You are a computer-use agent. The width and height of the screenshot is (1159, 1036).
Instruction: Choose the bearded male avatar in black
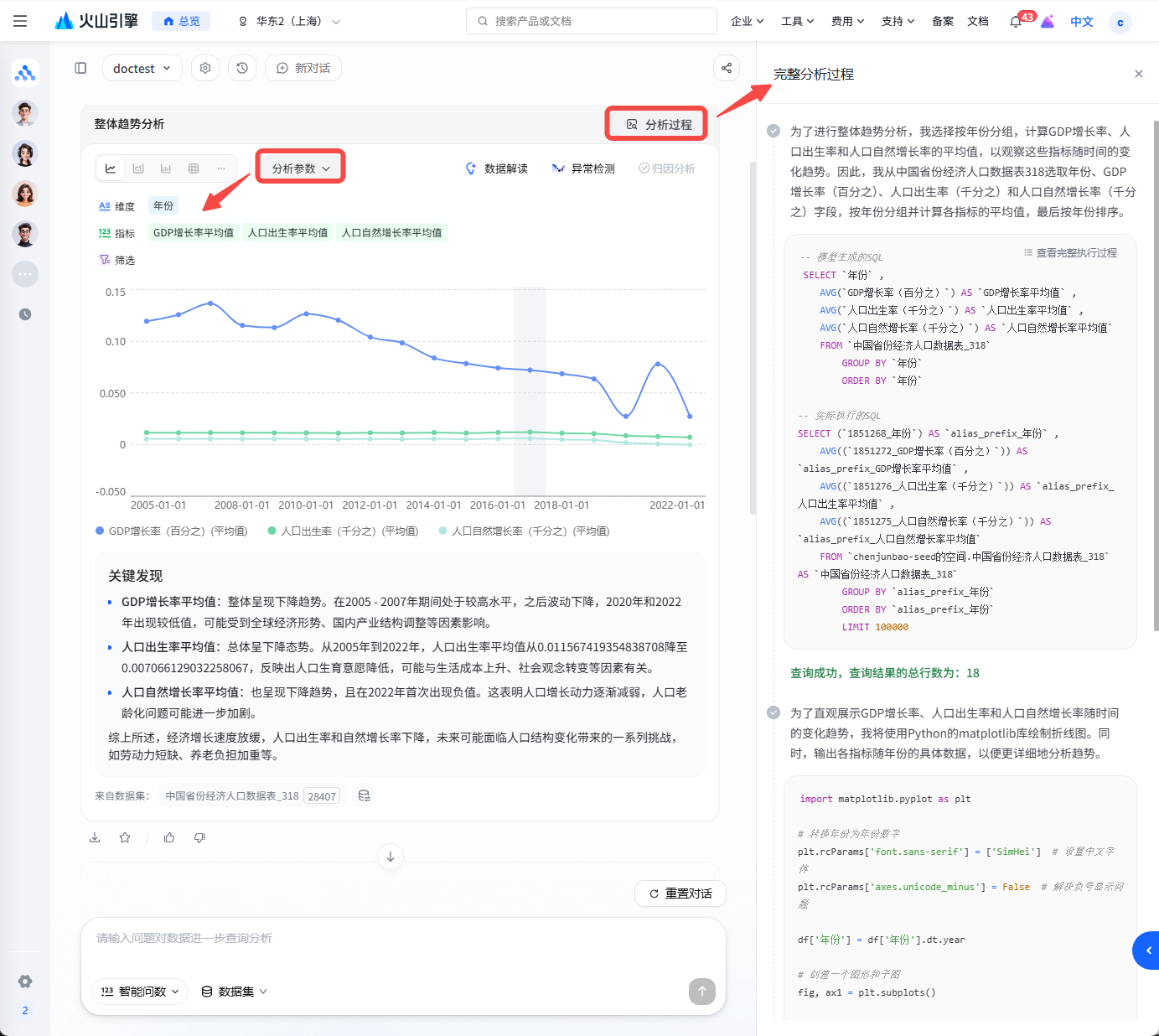25,234
